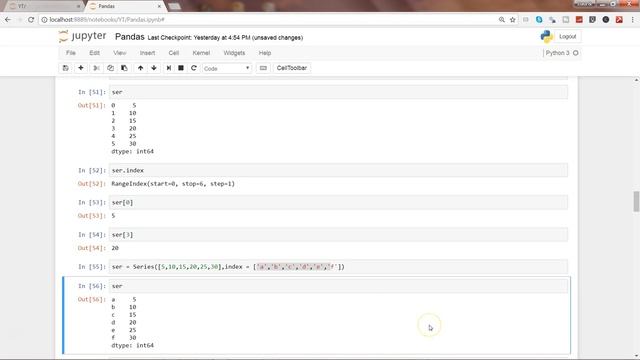Click the dtype: int64 line in Out[56]
Viewport: 640px width, 360px height.
tap(133, 345)
